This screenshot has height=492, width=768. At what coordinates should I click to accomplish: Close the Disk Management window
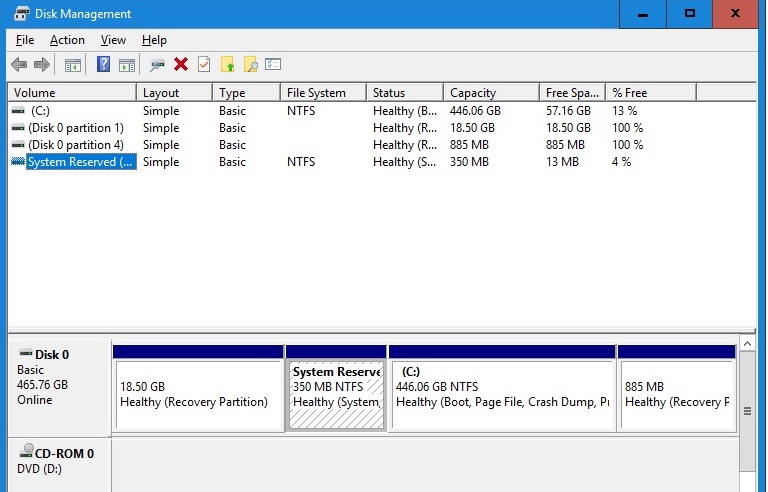click(x=735, y=14)
